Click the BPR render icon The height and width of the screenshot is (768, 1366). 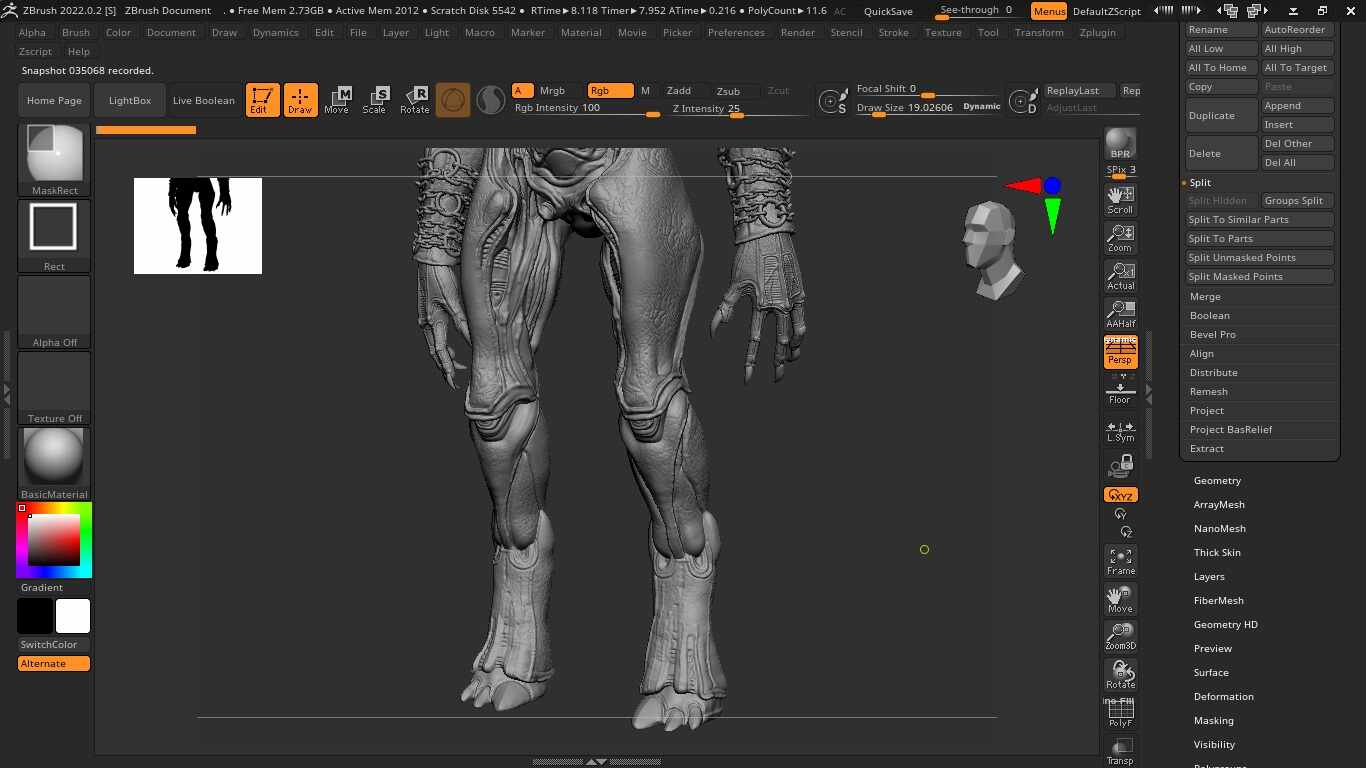[1120, 143]
